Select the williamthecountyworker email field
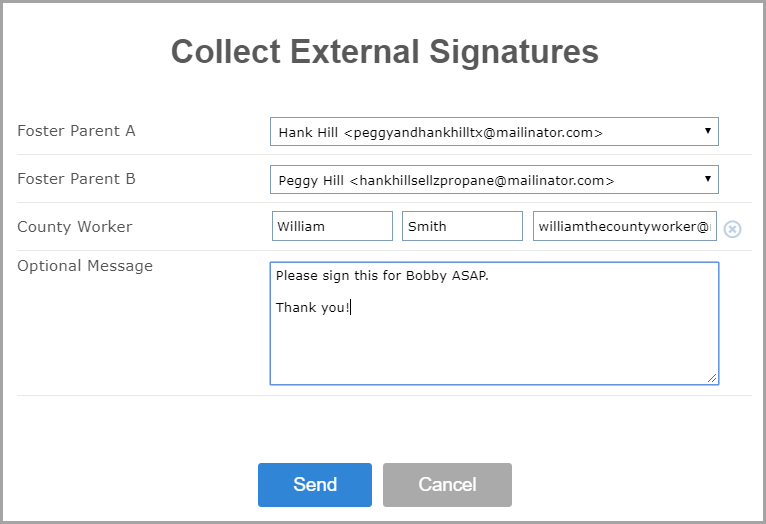766x524 pixels. coord(624,226)
